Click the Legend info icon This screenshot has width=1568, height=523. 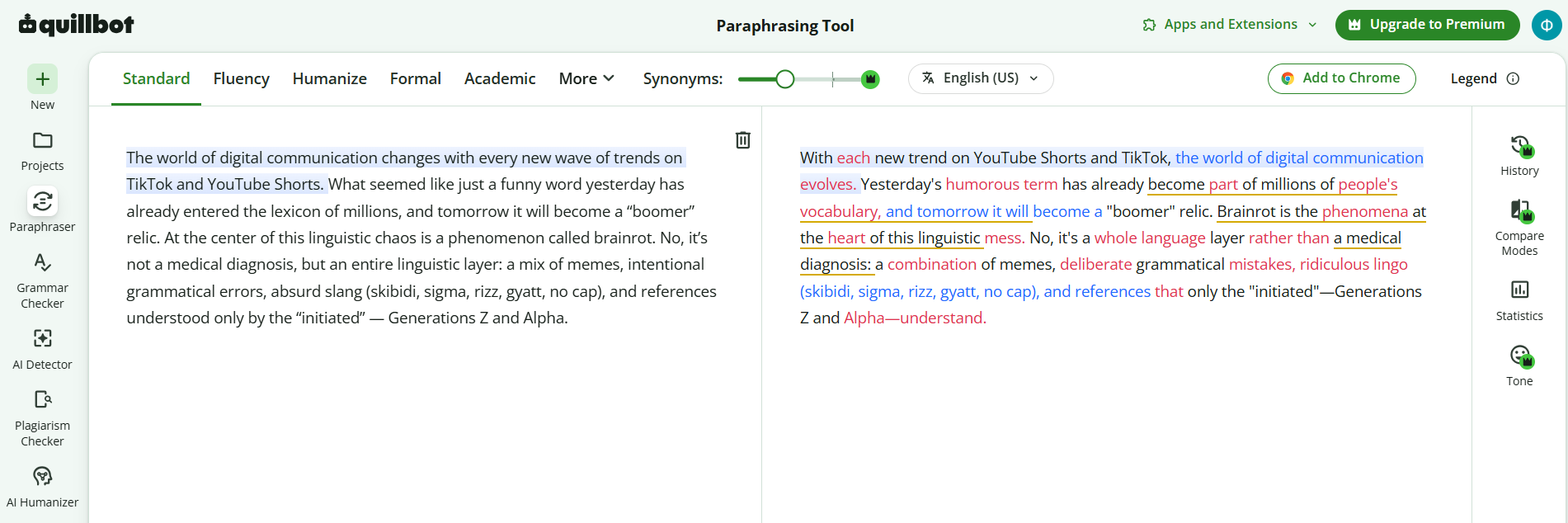1513,78
